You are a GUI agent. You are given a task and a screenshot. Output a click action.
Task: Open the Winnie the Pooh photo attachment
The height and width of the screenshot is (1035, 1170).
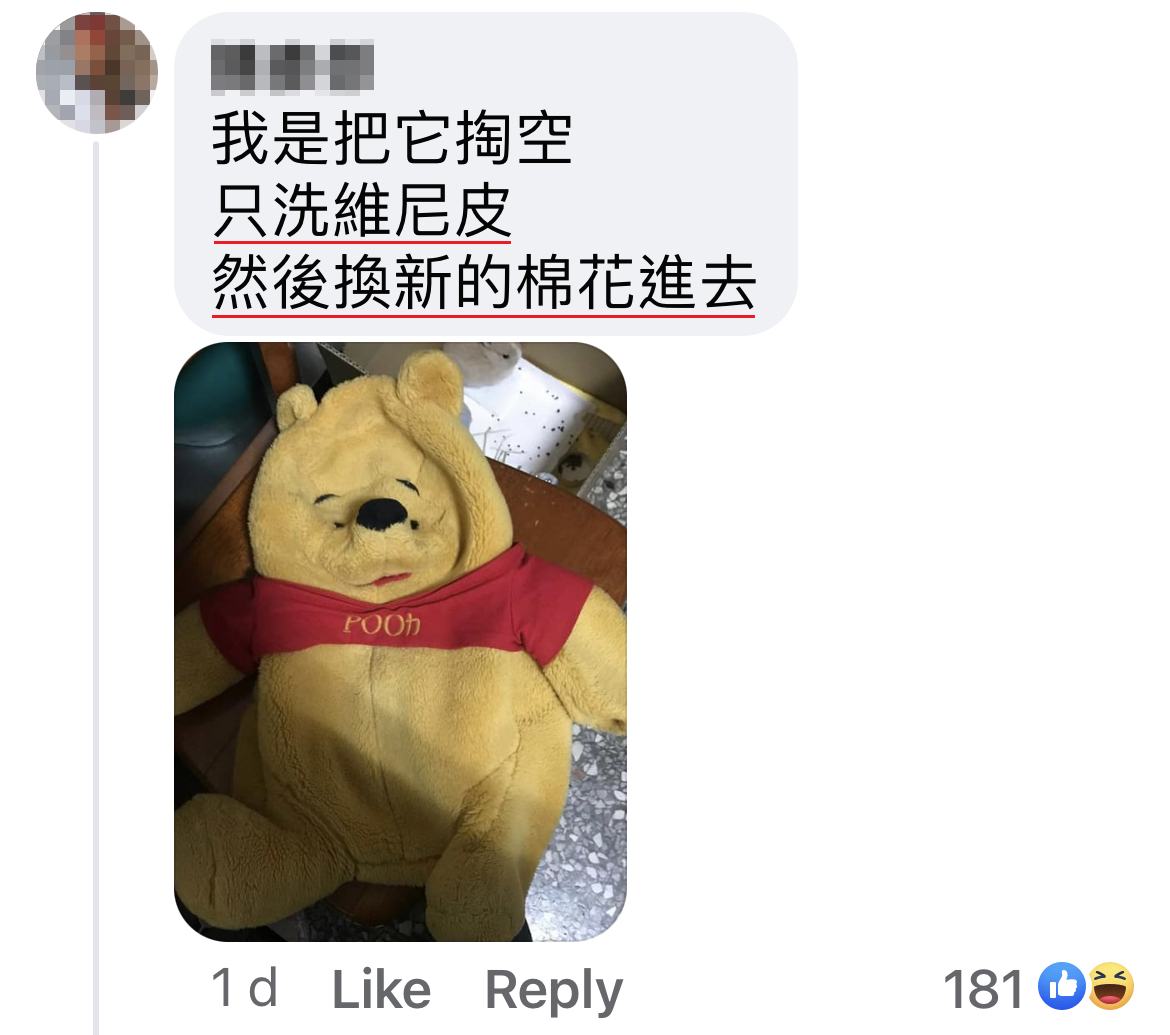point(400,642)
